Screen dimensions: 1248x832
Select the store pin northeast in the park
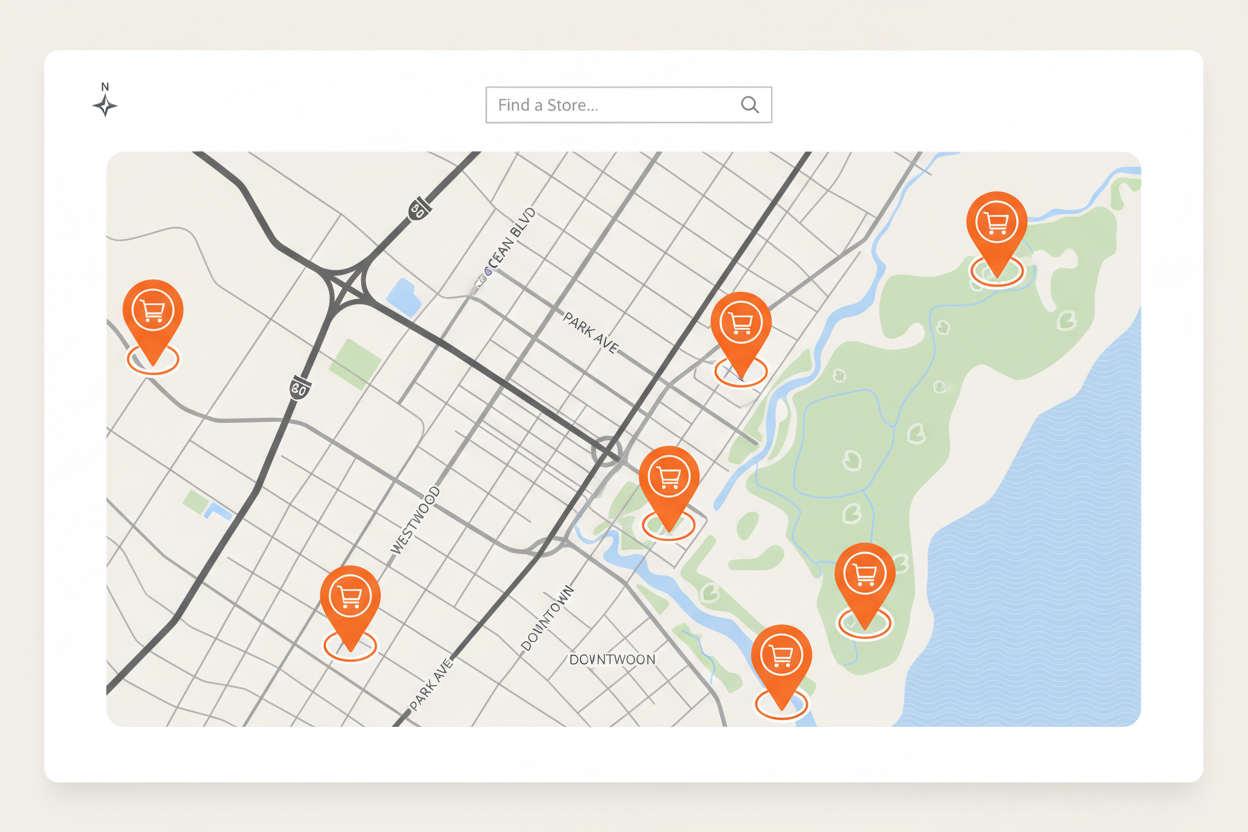(996, 225)
